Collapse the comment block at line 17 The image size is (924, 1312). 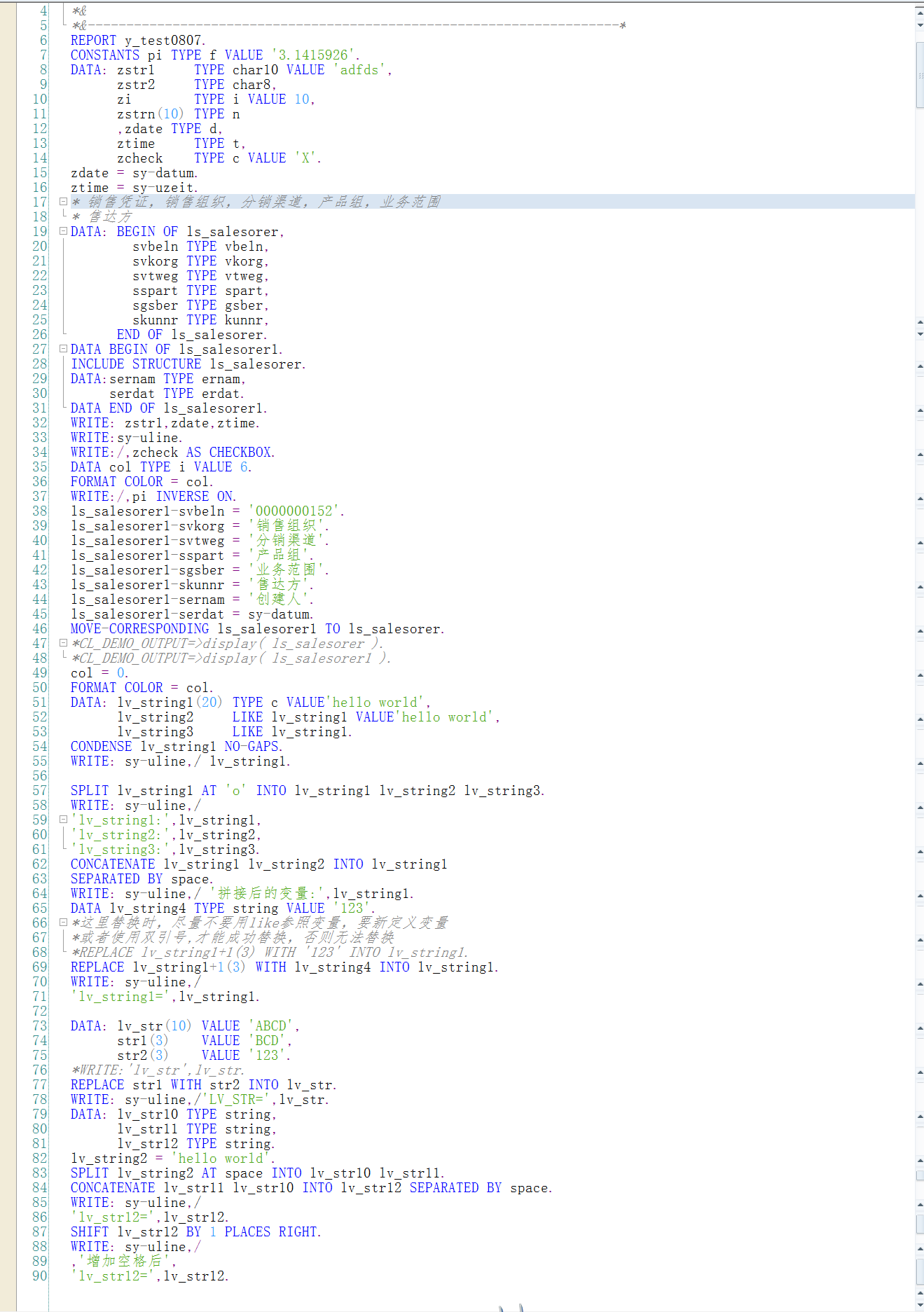click(63, 202)
